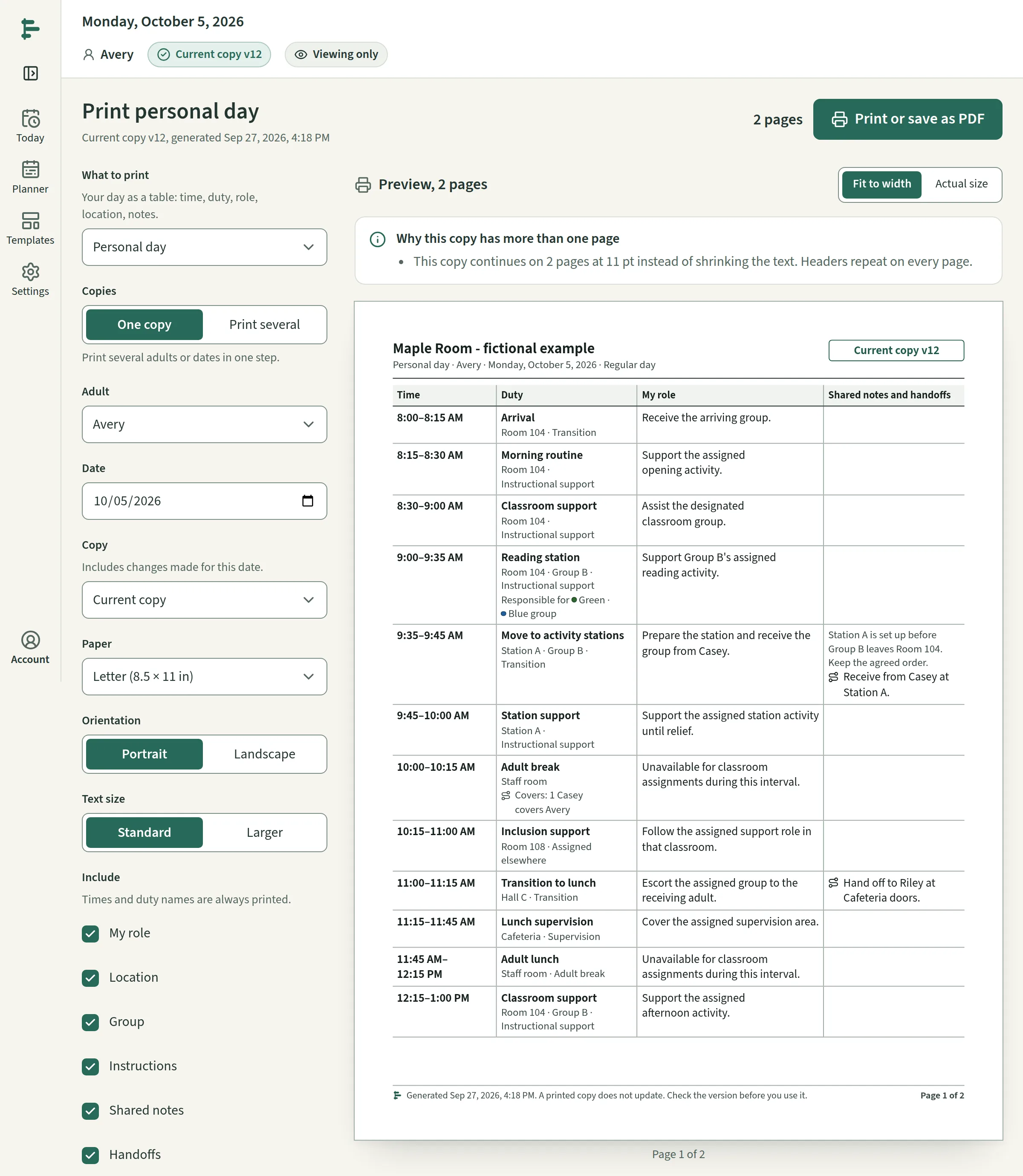Click the app logo icon
Viewport: 1023px width, 1176px height.
point(30,29)
